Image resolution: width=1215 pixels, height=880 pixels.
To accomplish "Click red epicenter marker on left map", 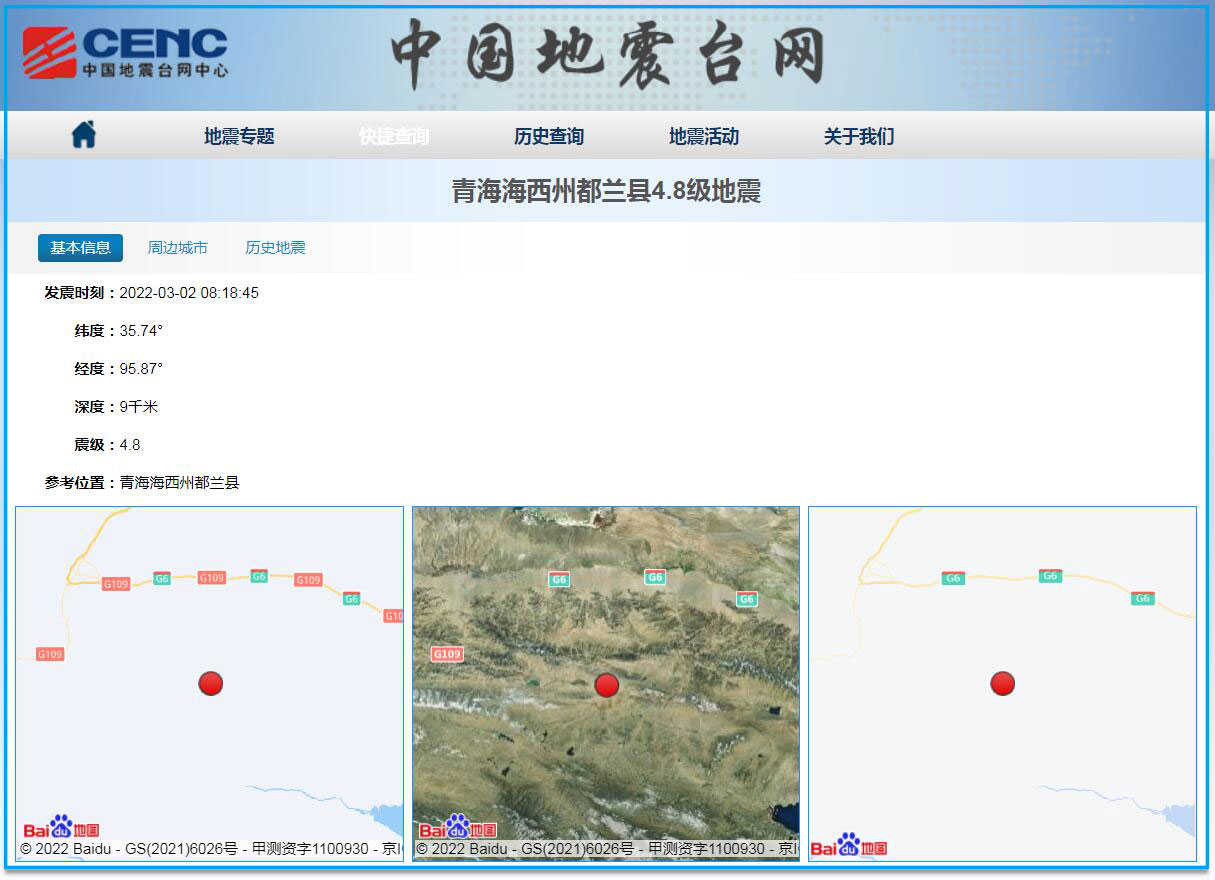I will [210, 684].
